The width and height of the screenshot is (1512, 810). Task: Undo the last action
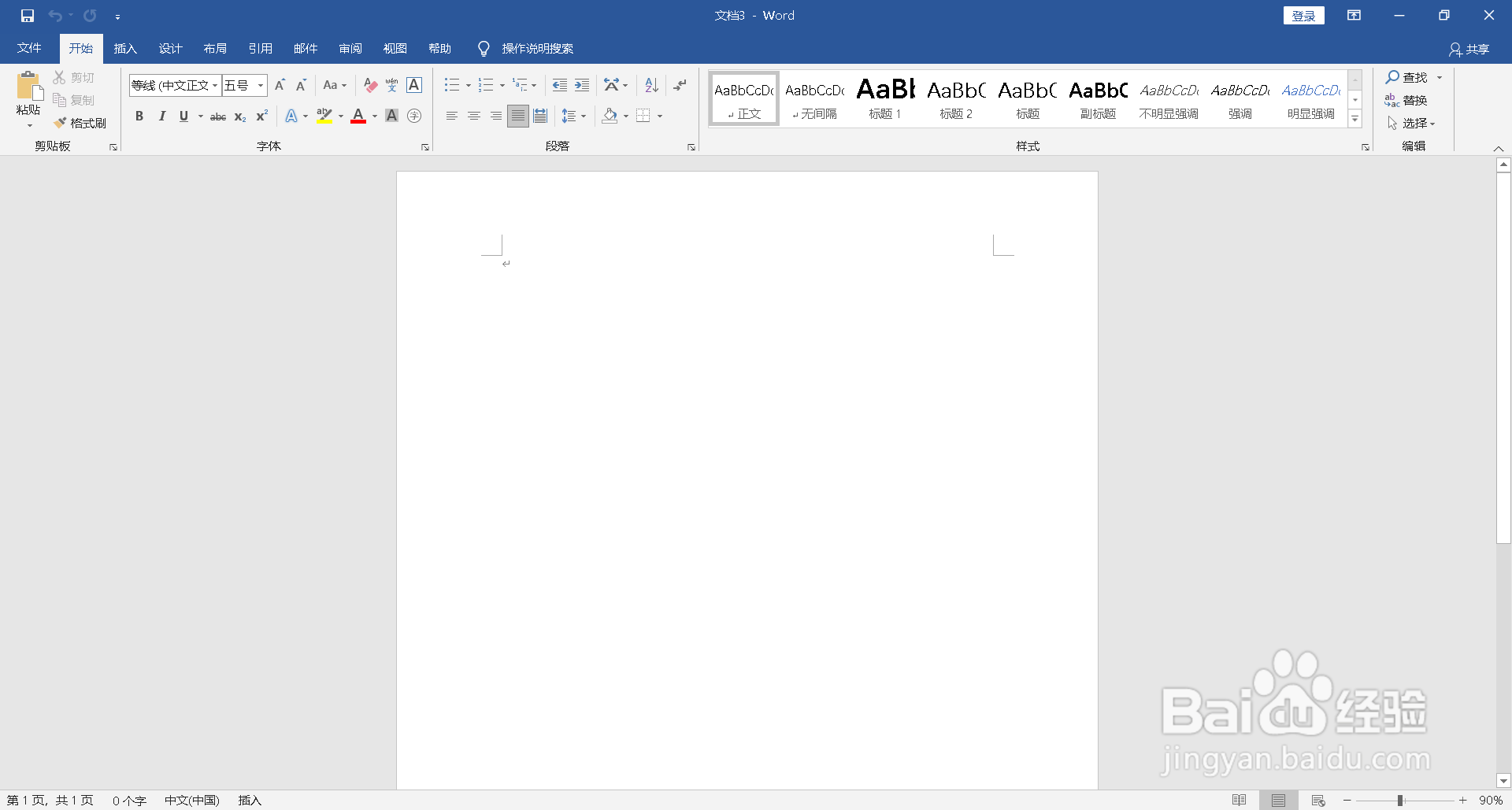coord(55,16)
